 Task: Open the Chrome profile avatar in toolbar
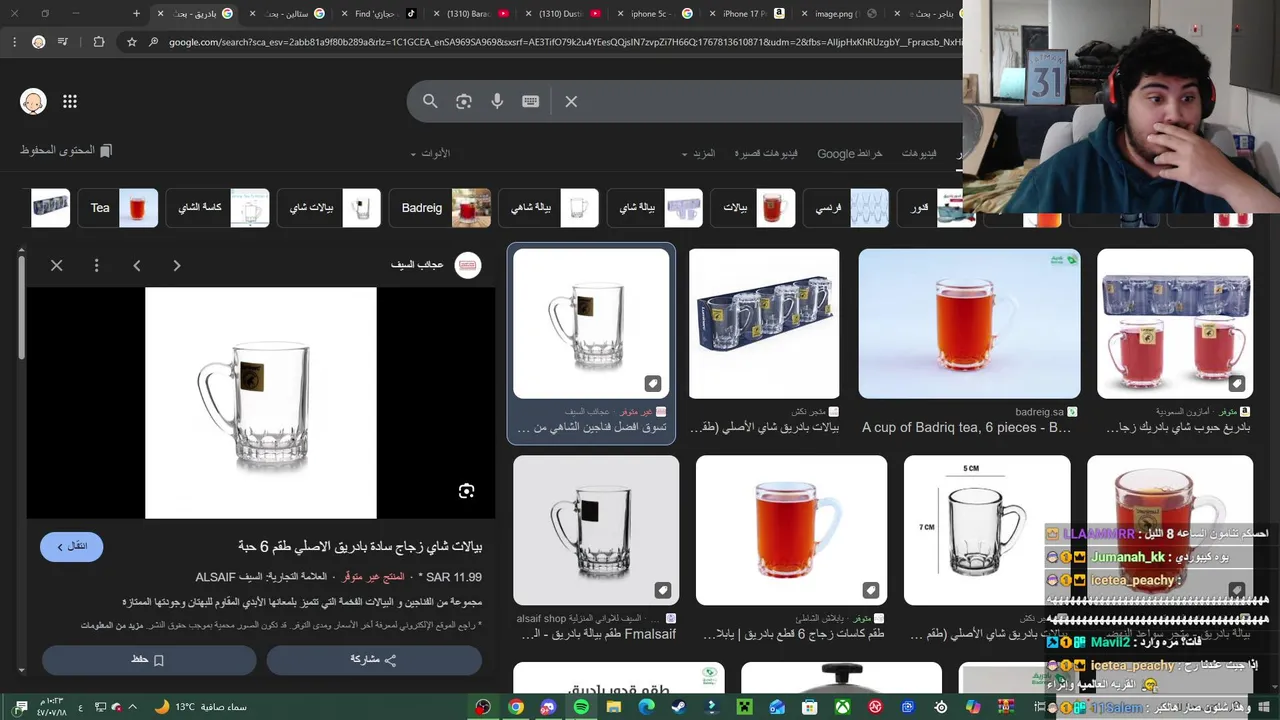38,42
